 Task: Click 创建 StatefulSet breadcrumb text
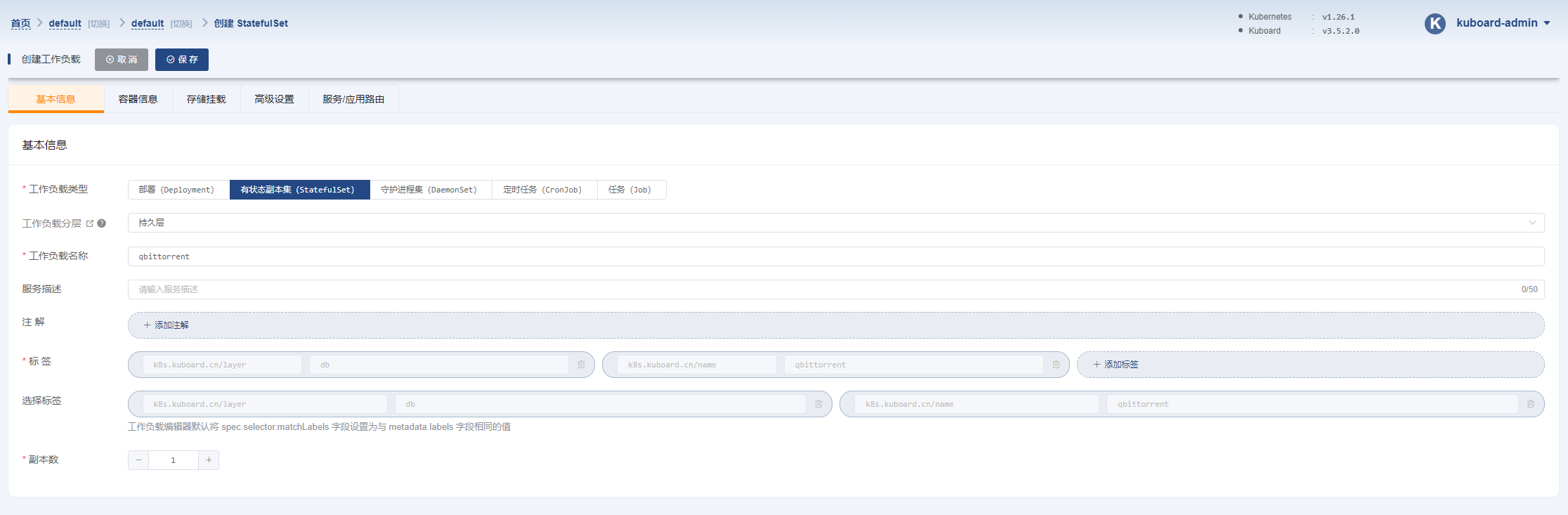pyautogui.click(x=251, y=23)
